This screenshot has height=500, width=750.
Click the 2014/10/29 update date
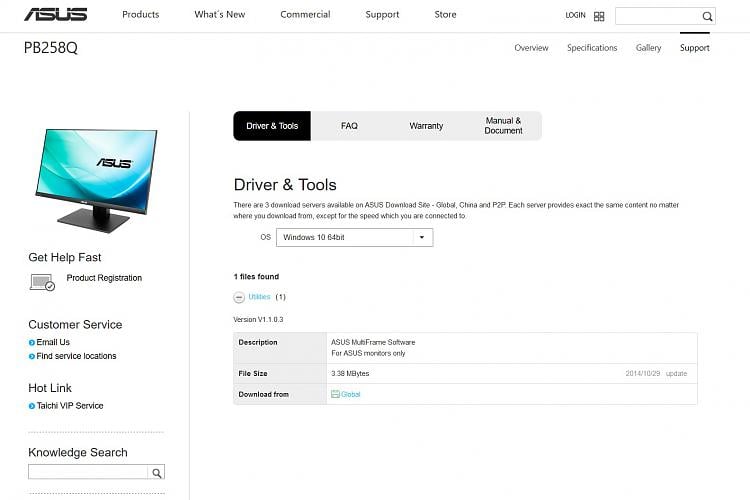click(x=643, y=374)
